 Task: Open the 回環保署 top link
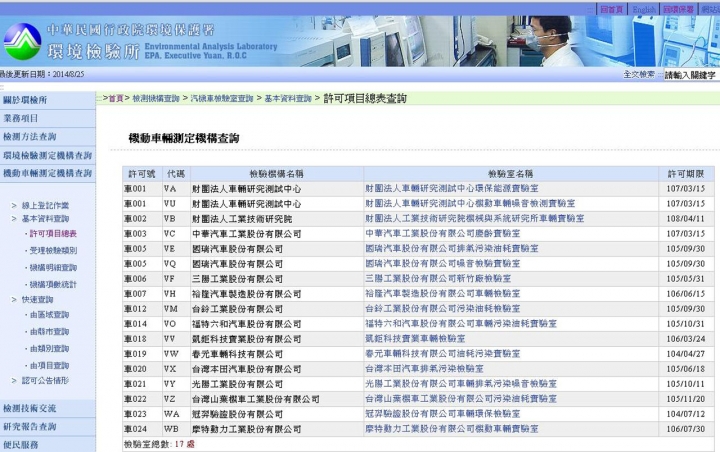coord(678,9)
